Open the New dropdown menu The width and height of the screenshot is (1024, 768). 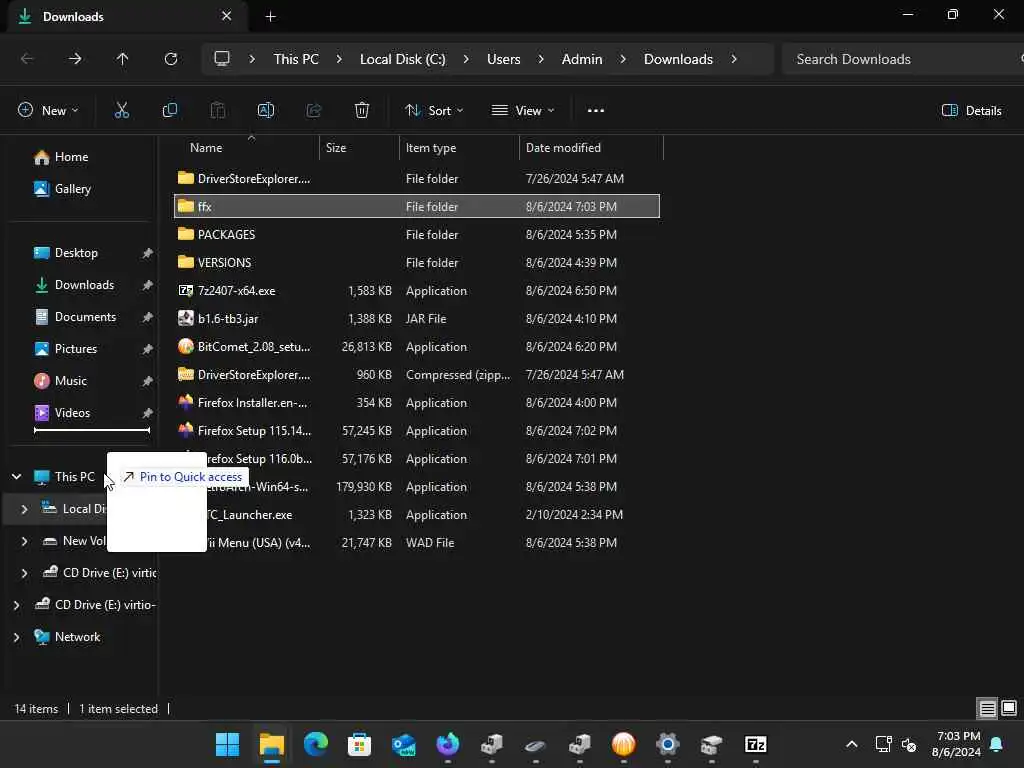pos(48,110)
